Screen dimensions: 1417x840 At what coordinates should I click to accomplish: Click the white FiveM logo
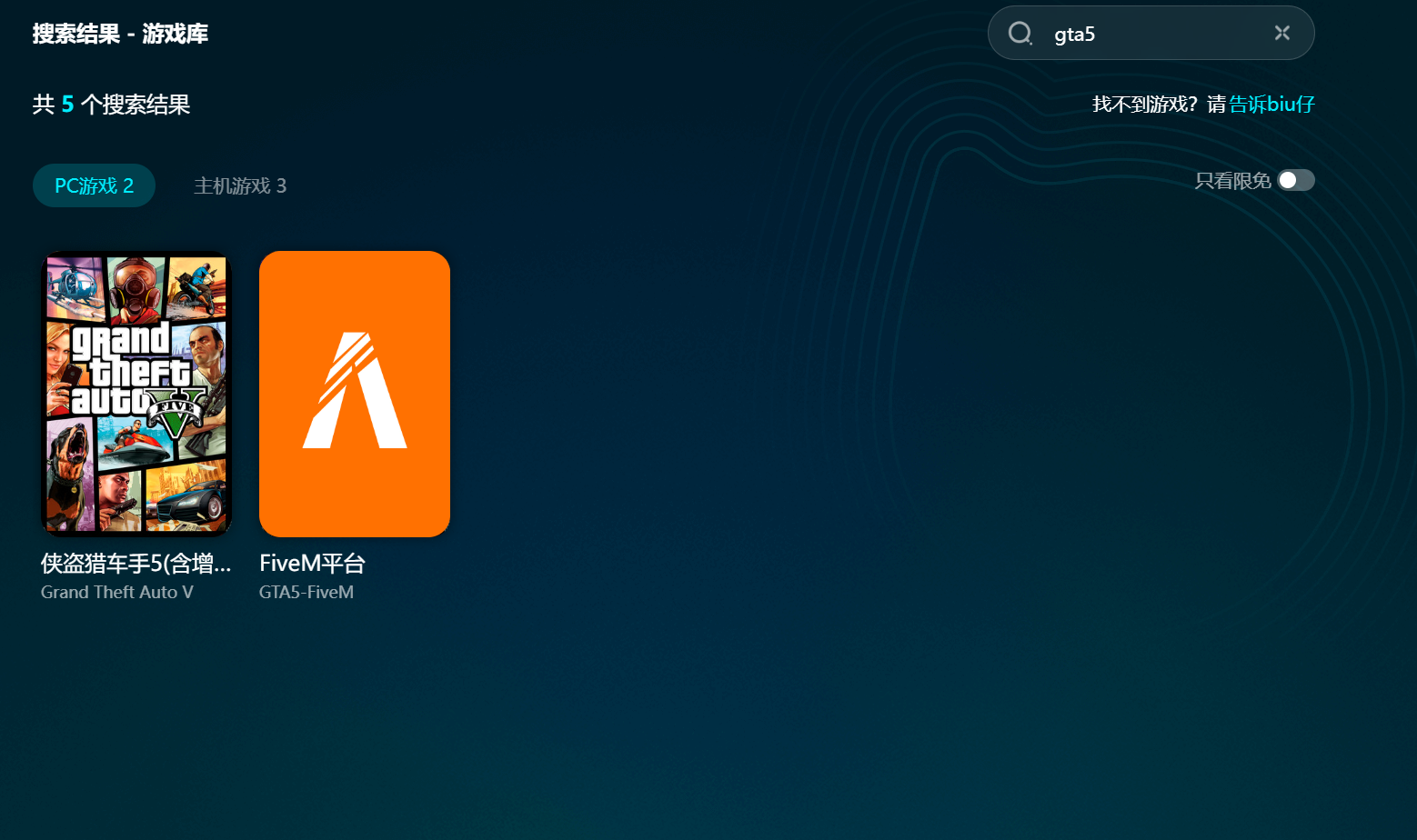tap(355, 390)
